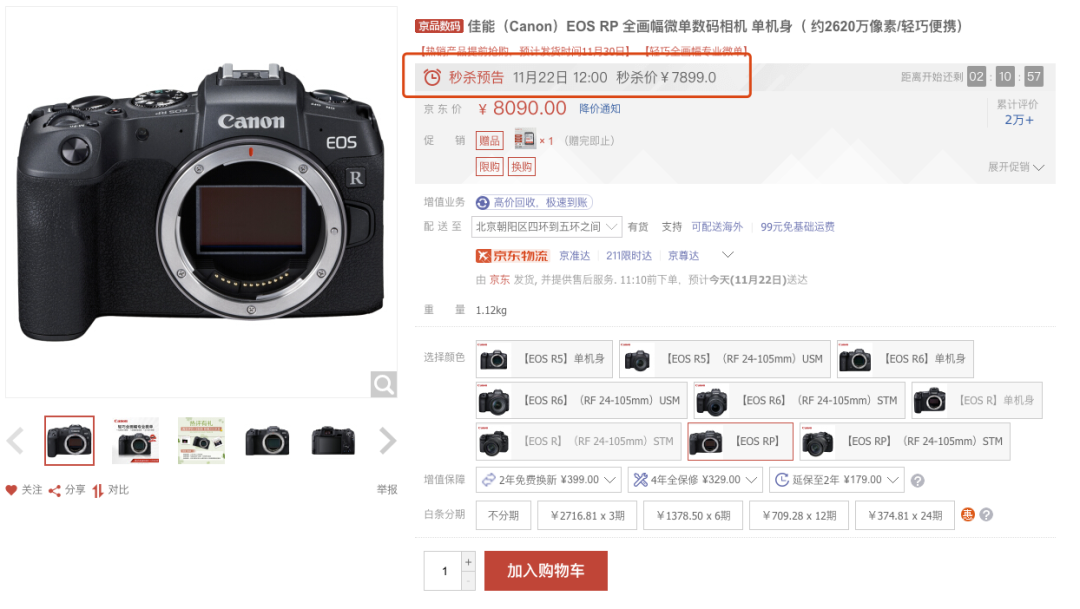Click the 举报 report link
Viewport: 1080px width, 609px height.
387,490
